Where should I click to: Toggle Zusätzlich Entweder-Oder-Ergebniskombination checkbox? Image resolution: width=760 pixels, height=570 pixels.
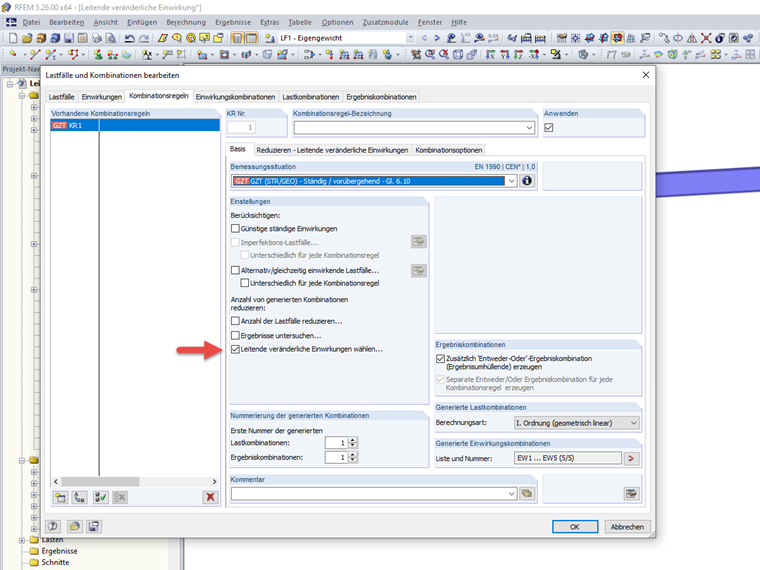pyautogui.click(x=440, y=358)
